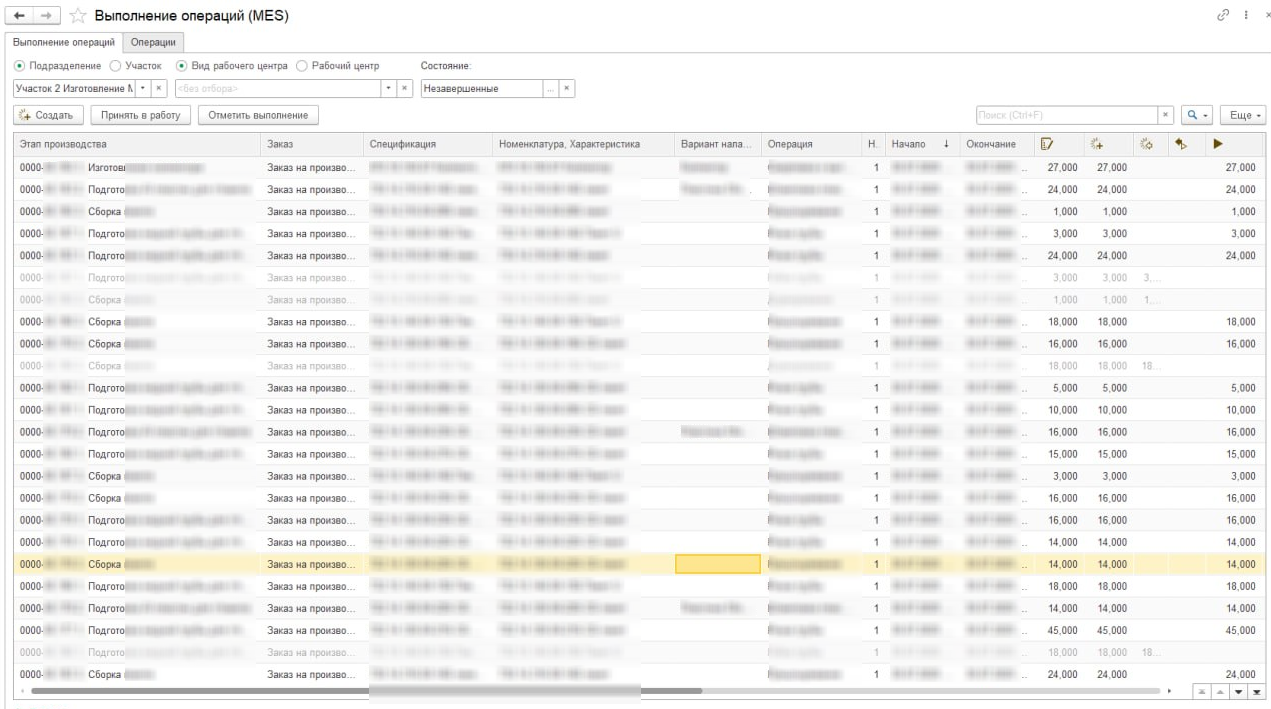The width and height of the screenshot is (1271, 709).
Task: Add page to favorites with star icon
Action: point(77,16)
